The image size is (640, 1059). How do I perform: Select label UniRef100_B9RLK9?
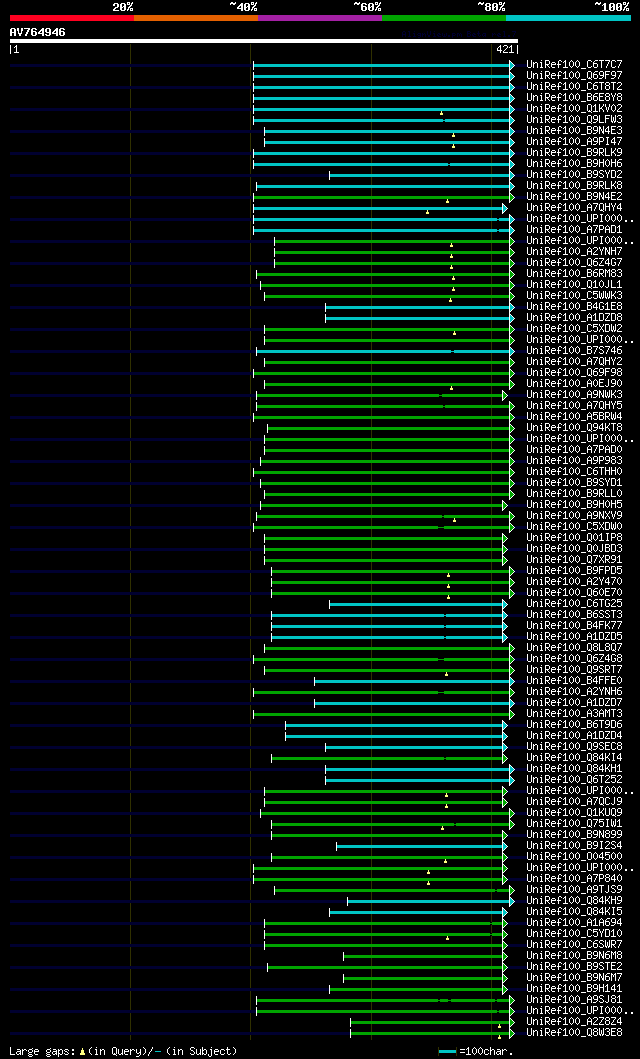(x=575, y=153)
